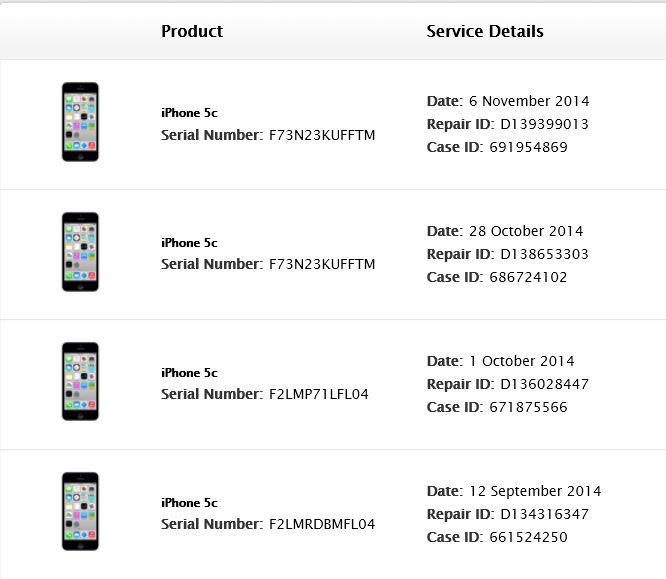The height and width of the screenshot is (579, 666).
Task: Select Repair ID D138653303
Action: click(544, 254)
